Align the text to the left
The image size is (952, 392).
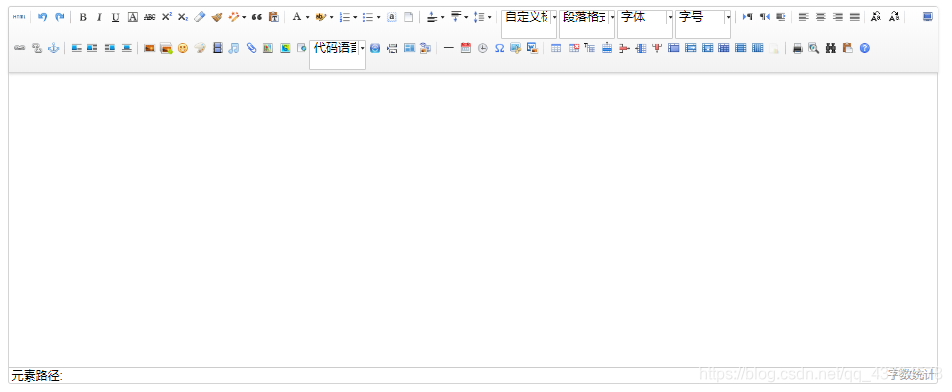(x=803, y=17)
